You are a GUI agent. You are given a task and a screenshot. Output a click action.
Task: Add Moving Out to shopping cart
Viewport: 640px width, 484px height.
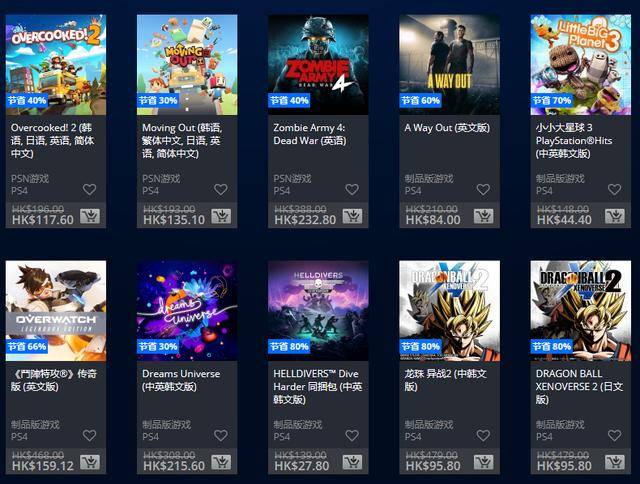pyautogui.click(x=221, y=216)
